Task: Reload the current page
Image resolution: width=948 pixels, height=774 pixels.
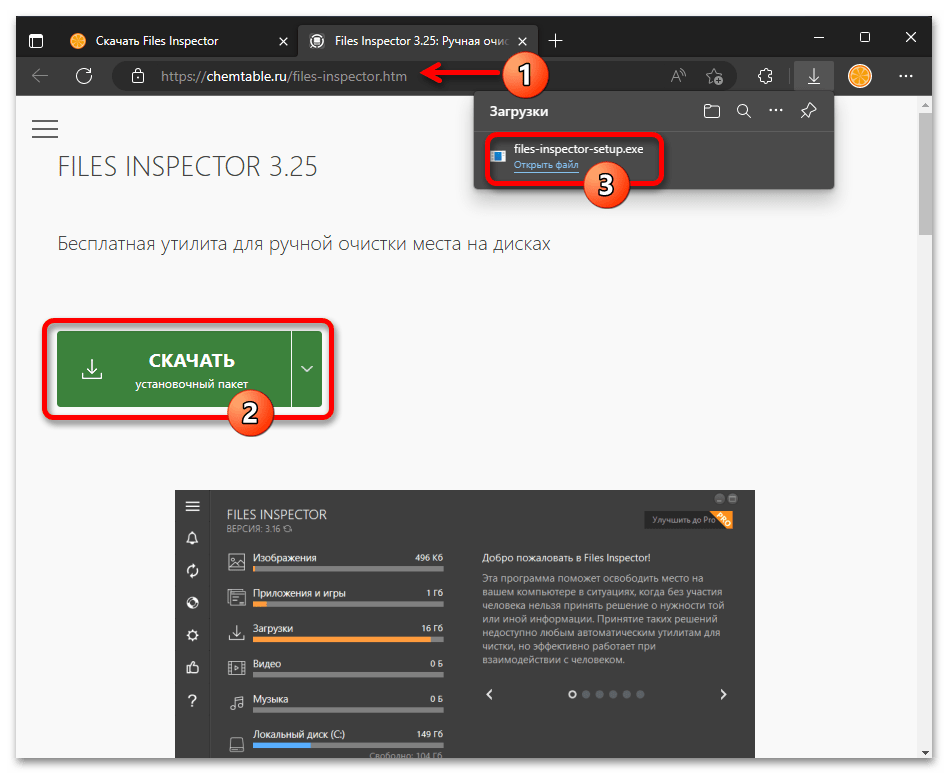Action: (x=84, y=76)
